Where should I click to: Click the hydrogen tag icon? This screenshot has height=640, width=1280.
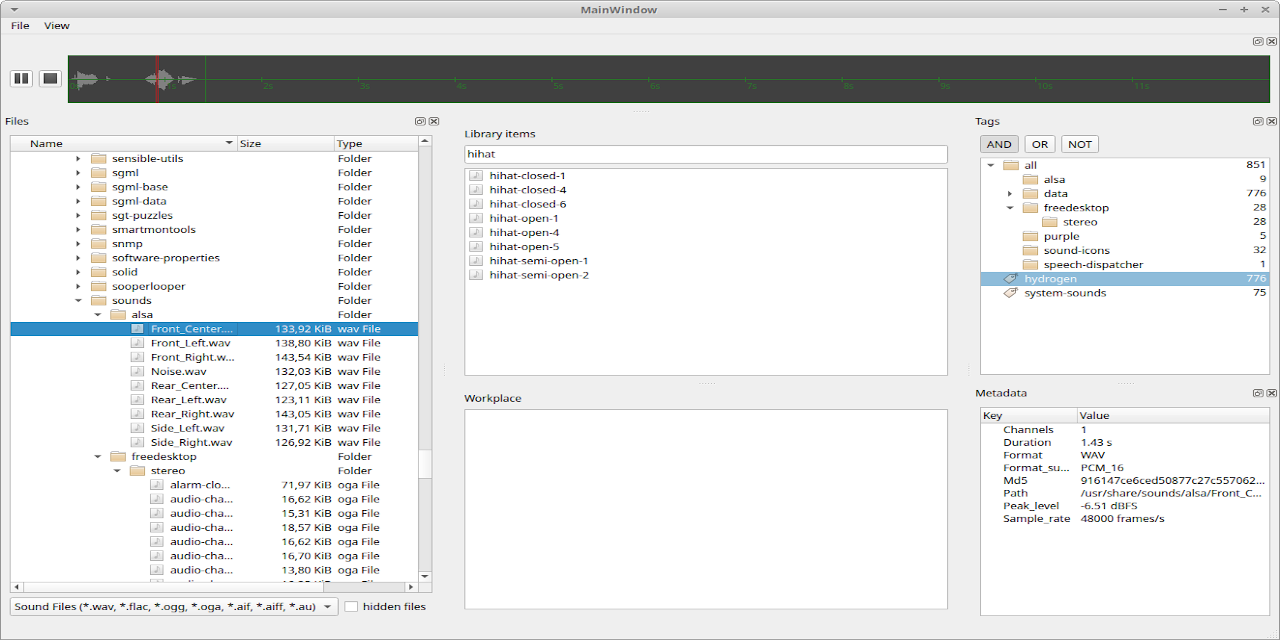(1009, 278)
